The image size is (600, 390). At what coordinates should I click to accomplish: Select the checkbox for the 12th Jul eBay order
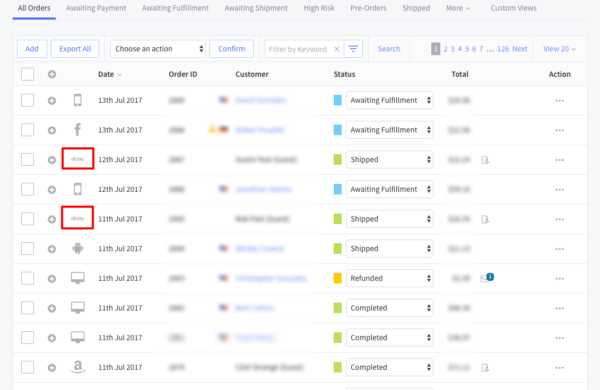(28, 159)
